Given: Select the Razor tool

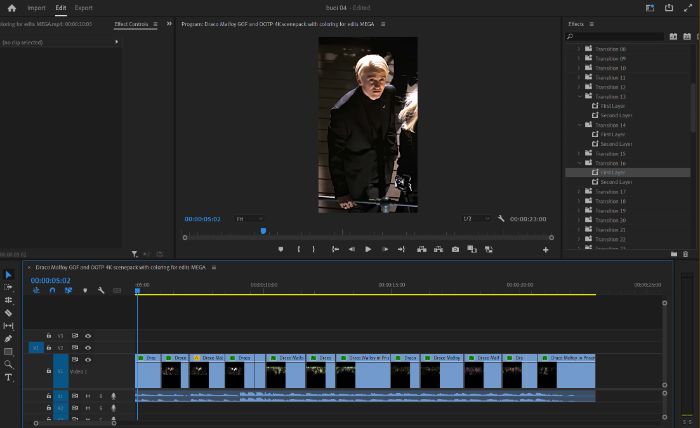Looking at the screenshot, I should pyautogui.click(x=8, y=313).
